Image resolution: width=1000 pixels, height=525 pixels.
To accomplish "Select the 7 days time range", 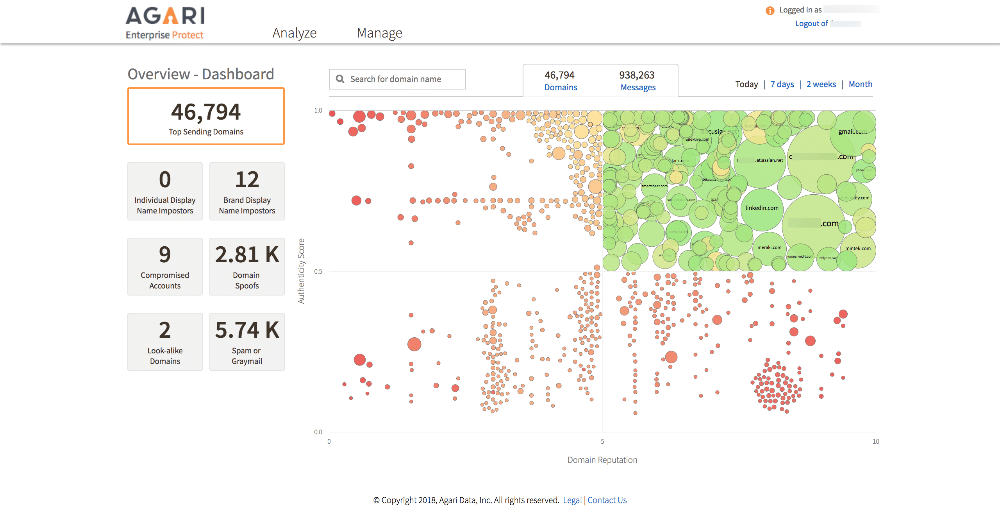I will point(782,84).
